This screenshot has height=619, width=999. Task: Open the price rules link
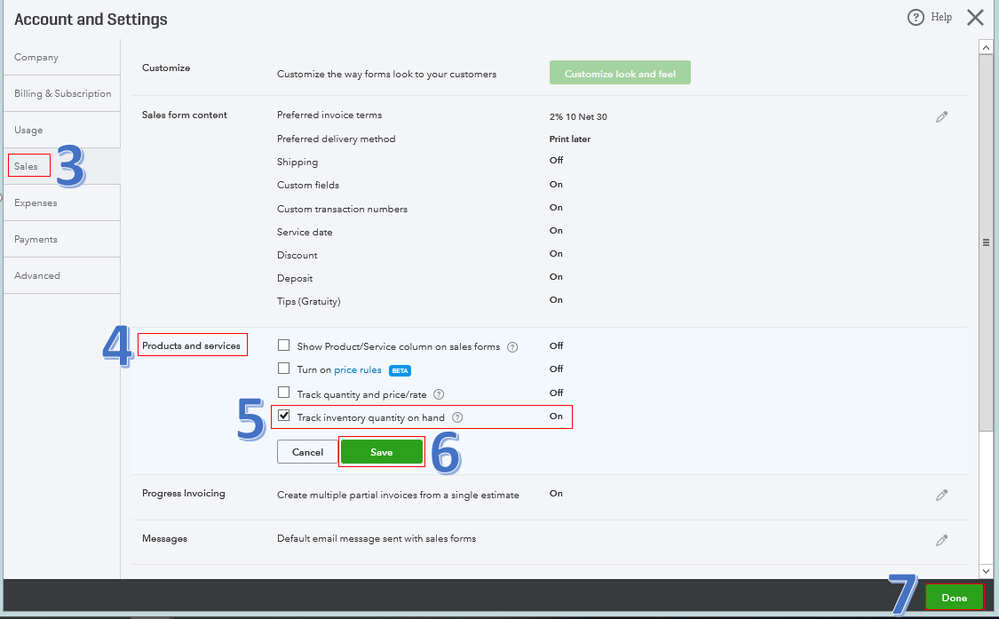coord(357,369)
